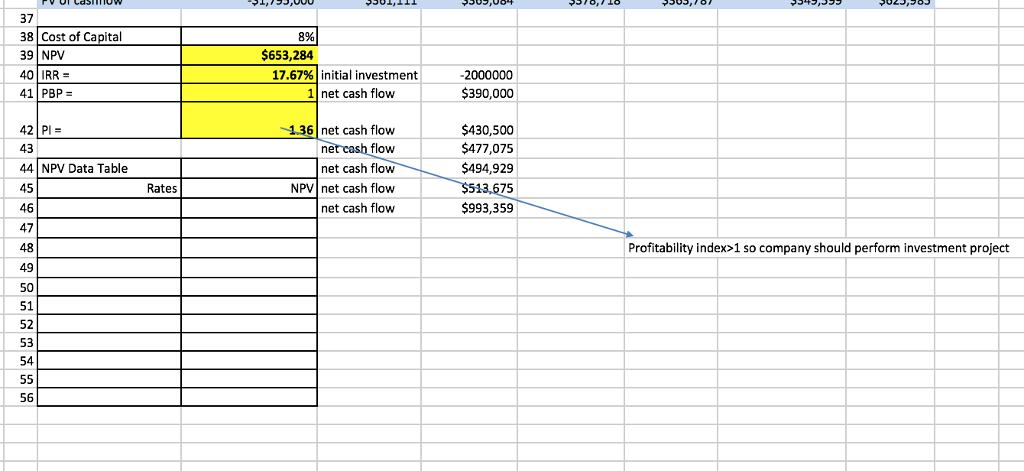Viewport: 1024px width, 471px height.
Task: Select the 'Cost of Capital' label cell
Action: (109, 37)
